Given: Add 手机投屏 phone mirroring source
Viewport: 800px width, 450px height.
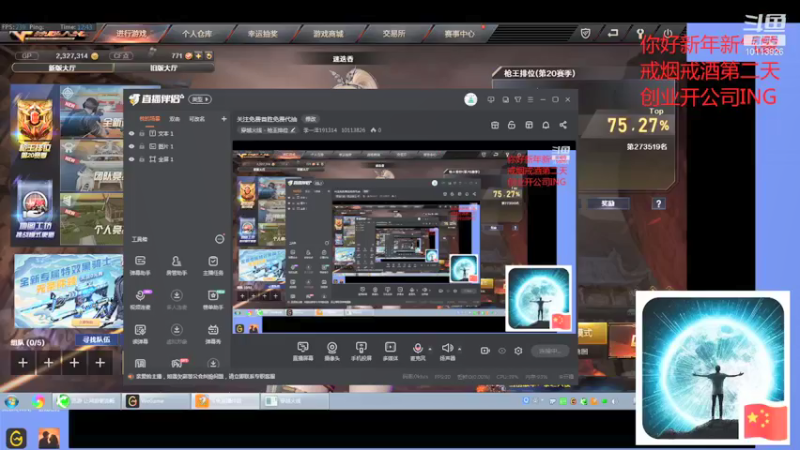Looking at the screenshot, I should pyautogui.click(x=361, y=351).
